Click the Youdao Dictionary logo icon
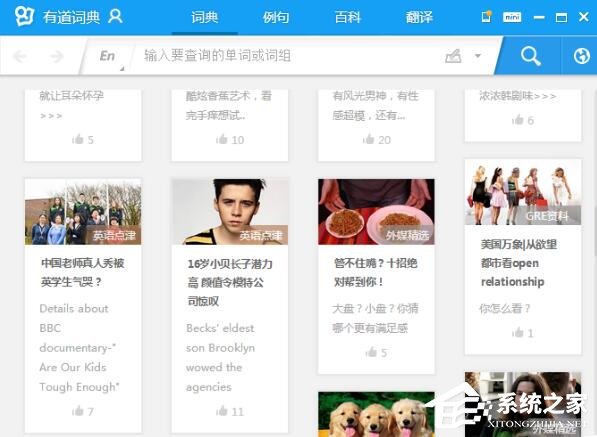Screen dimensions: 597x437 coord(24,16)
